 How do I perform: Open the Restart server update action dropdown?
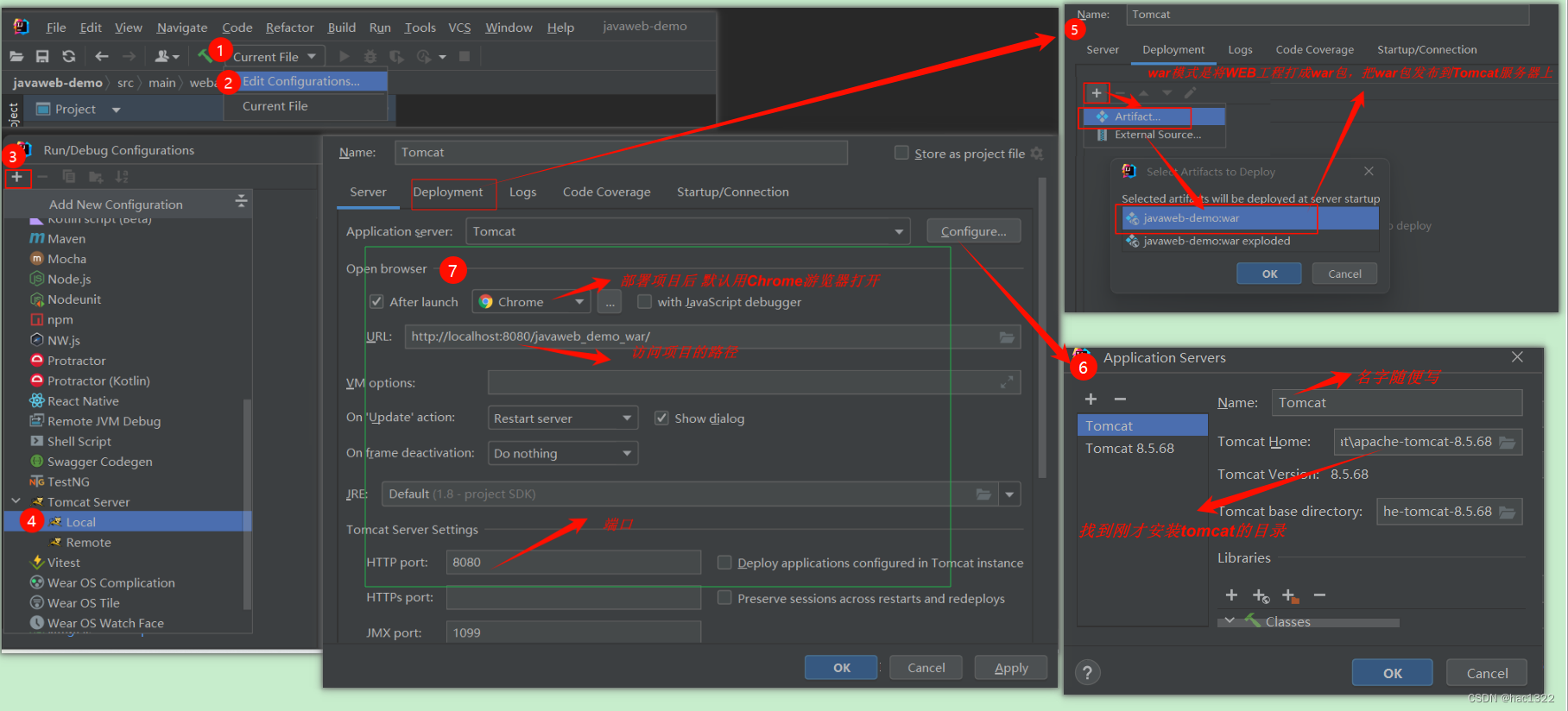[563, 418]
